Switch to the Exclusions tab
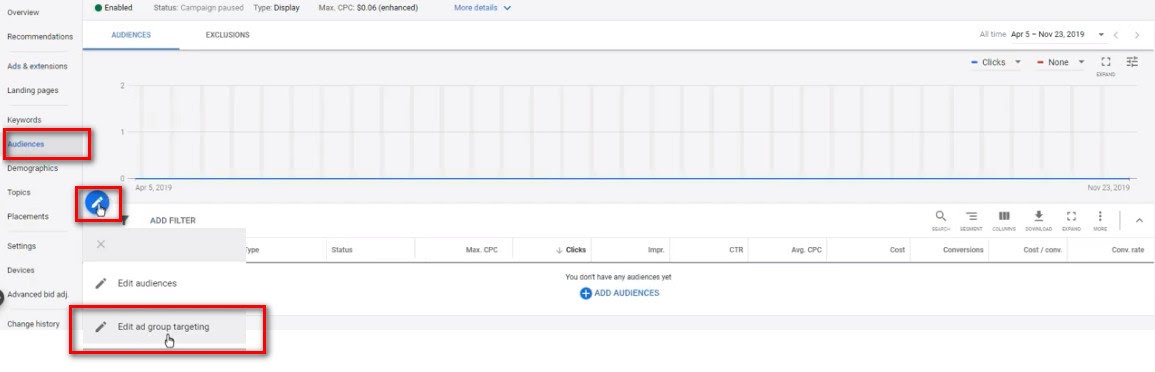This screenshot has height=372, width=1155. (x=227, y=35)
